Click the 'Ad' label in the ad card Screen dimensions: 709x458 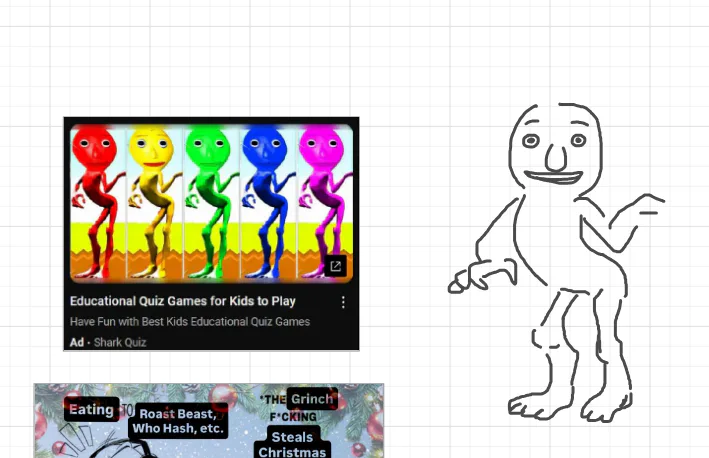(x=77, y=342)
